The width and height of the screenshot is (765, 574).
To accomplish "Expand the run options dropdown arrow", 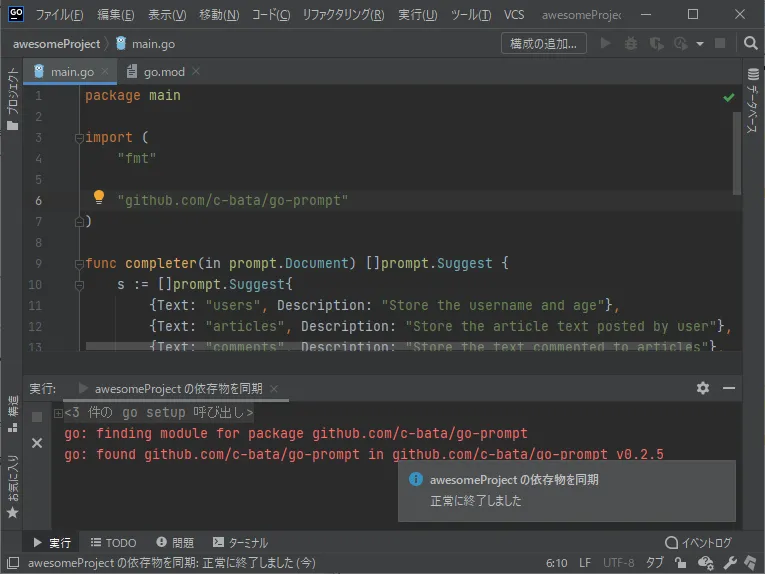I will coord(700,44).
